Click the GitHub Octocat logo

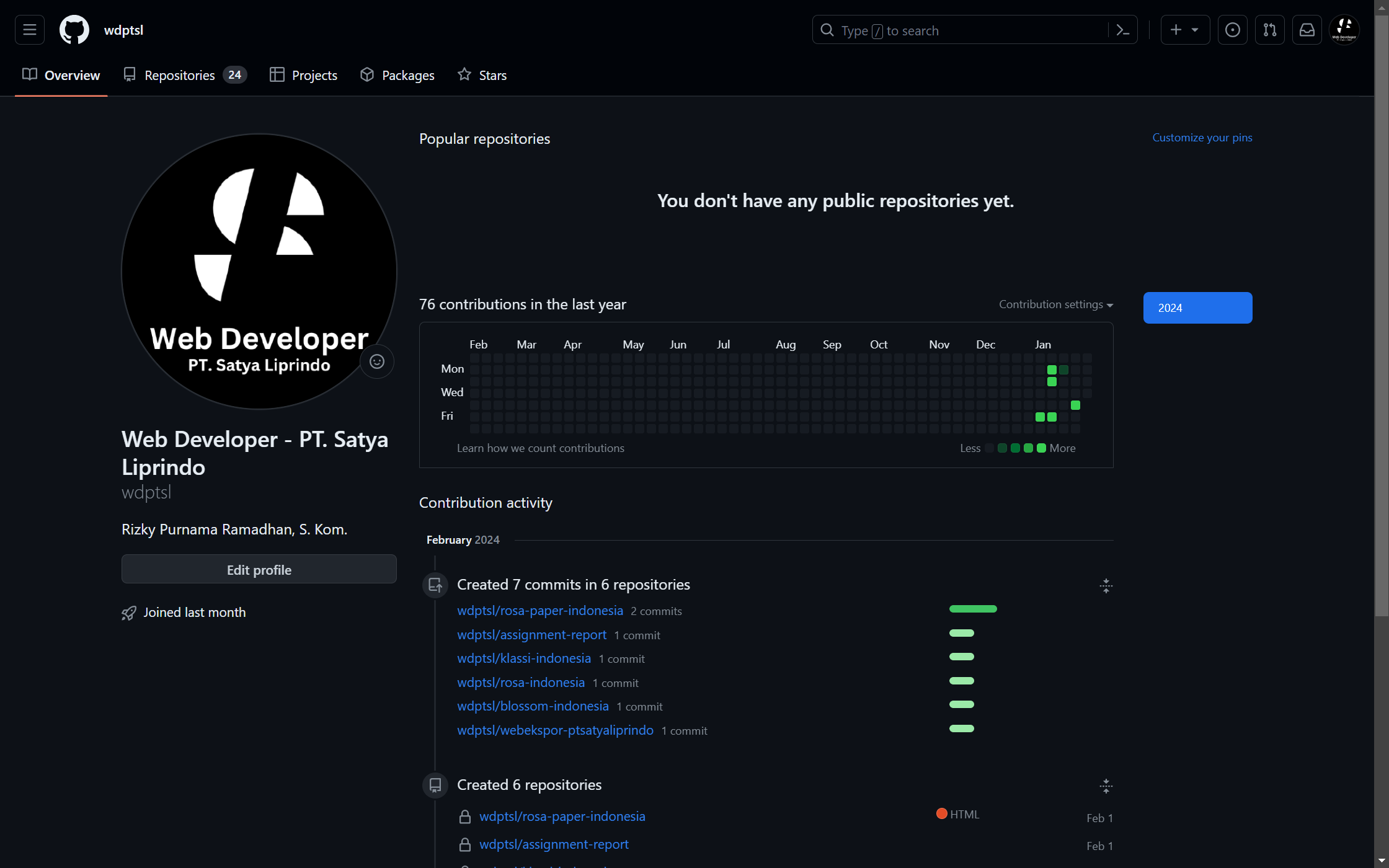(x=74, y=30)
